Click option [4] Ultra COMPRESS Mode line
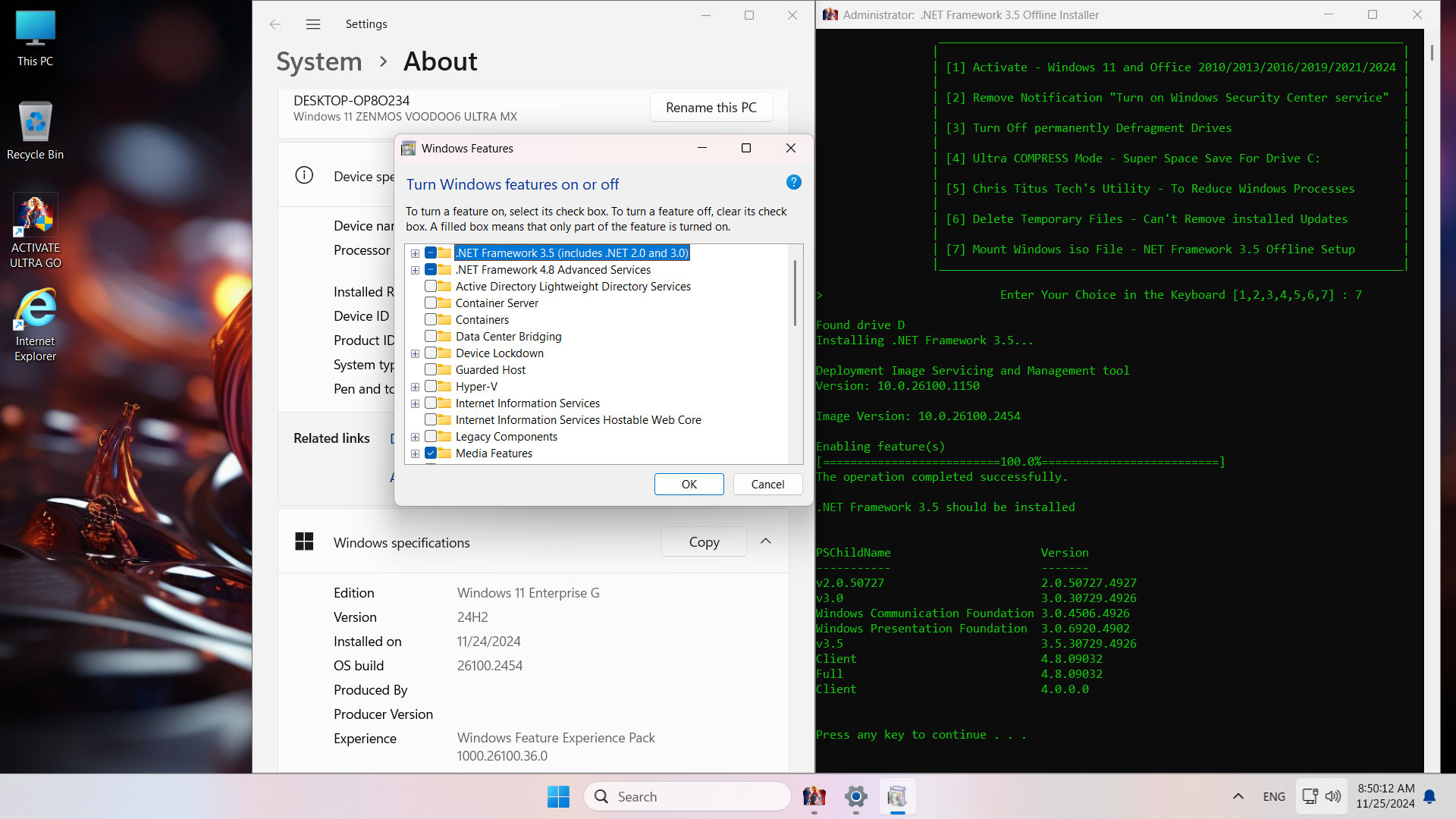Image resolution: width=1456 pixels, height=819 pixels. click(1132, 158)
